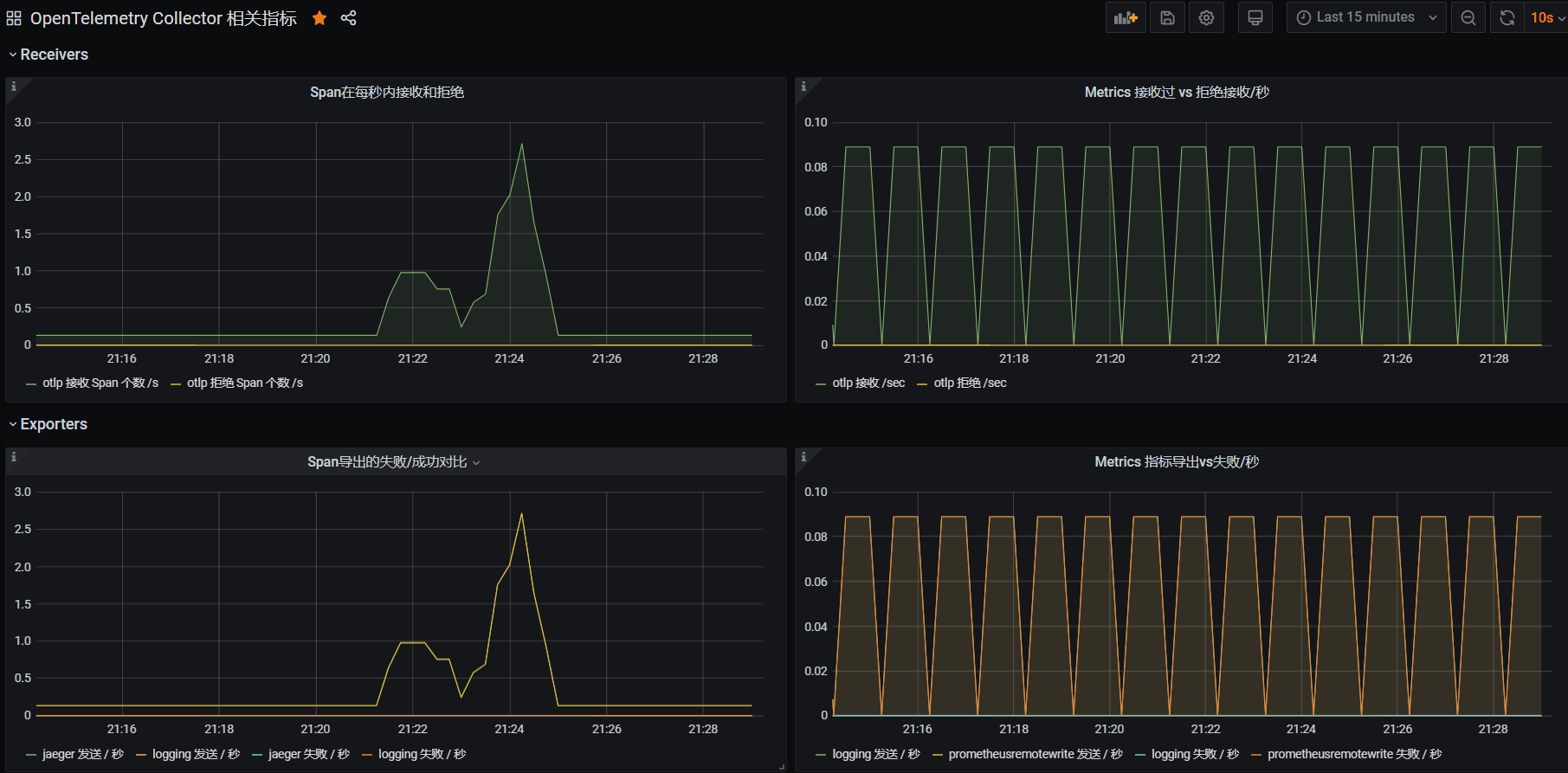Open the Last 15 minutes time picker
The height and width of the screenshot is (773, 1568).
(x=1366, y=17)
